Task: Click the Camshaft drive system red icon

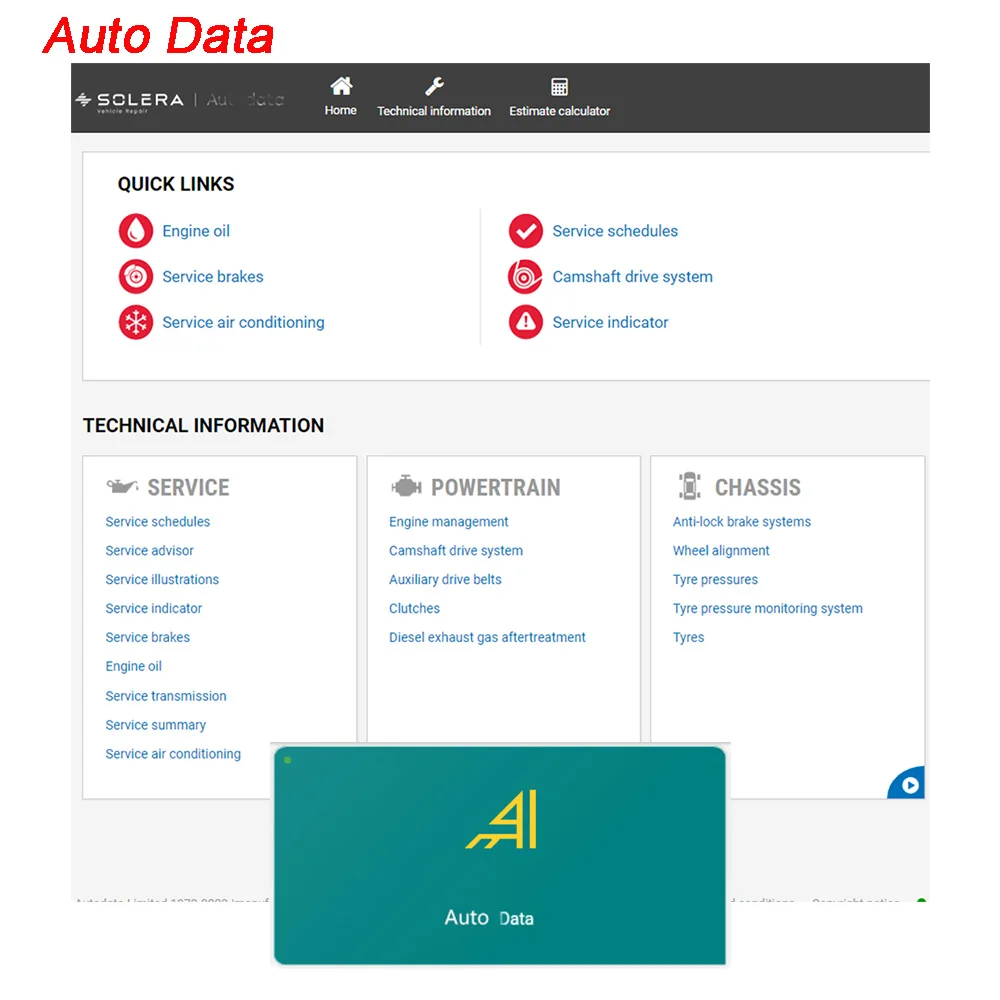Action: [526, 276]
